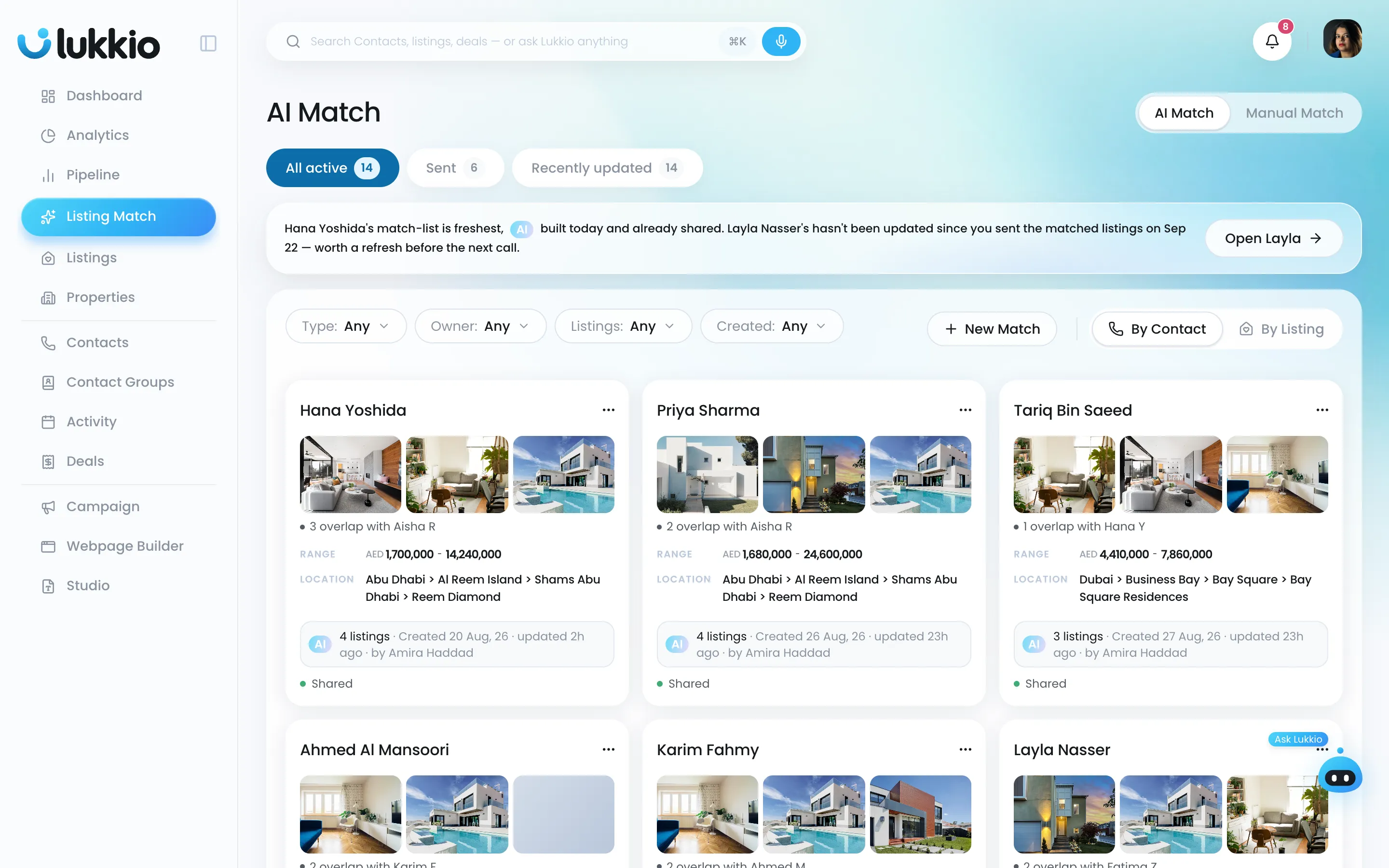Click the Webpage Builder window icon

48,546
